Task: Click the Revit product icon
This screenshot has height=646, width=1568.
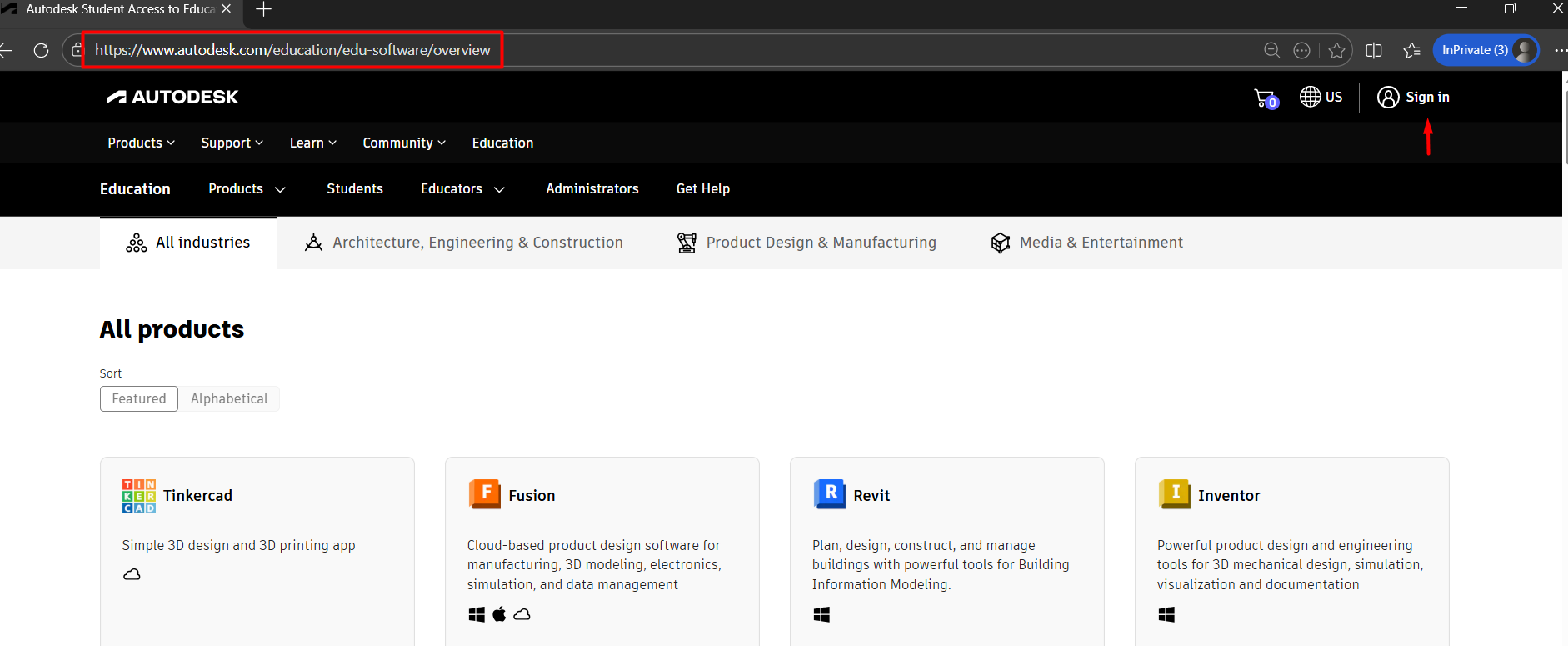Action: (829, 494)
